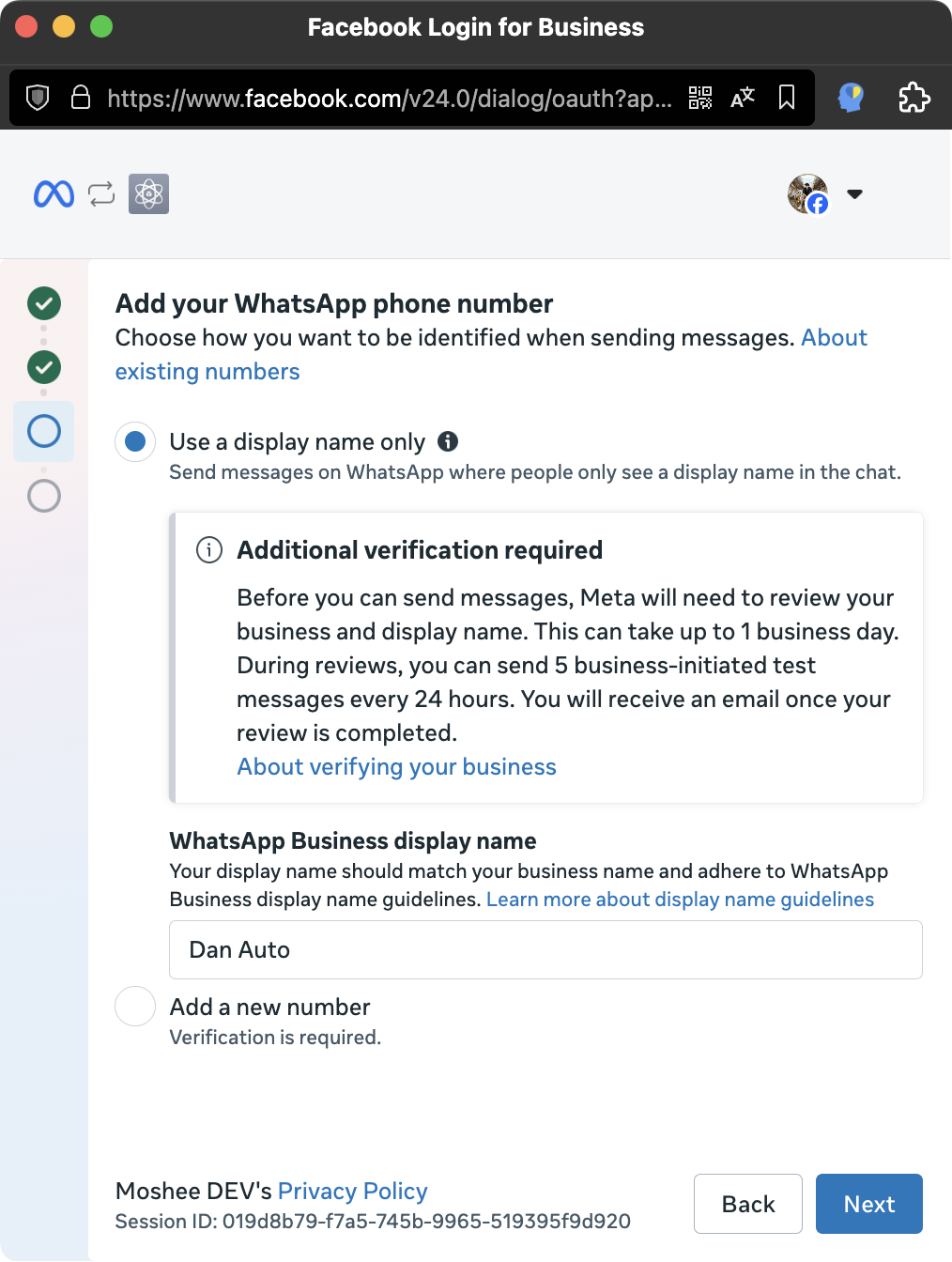952x1262 pixels.
Task: Click 'Add your WhatsApp phone number' heading
Action: pyautogui.click(x=334, y=304)
